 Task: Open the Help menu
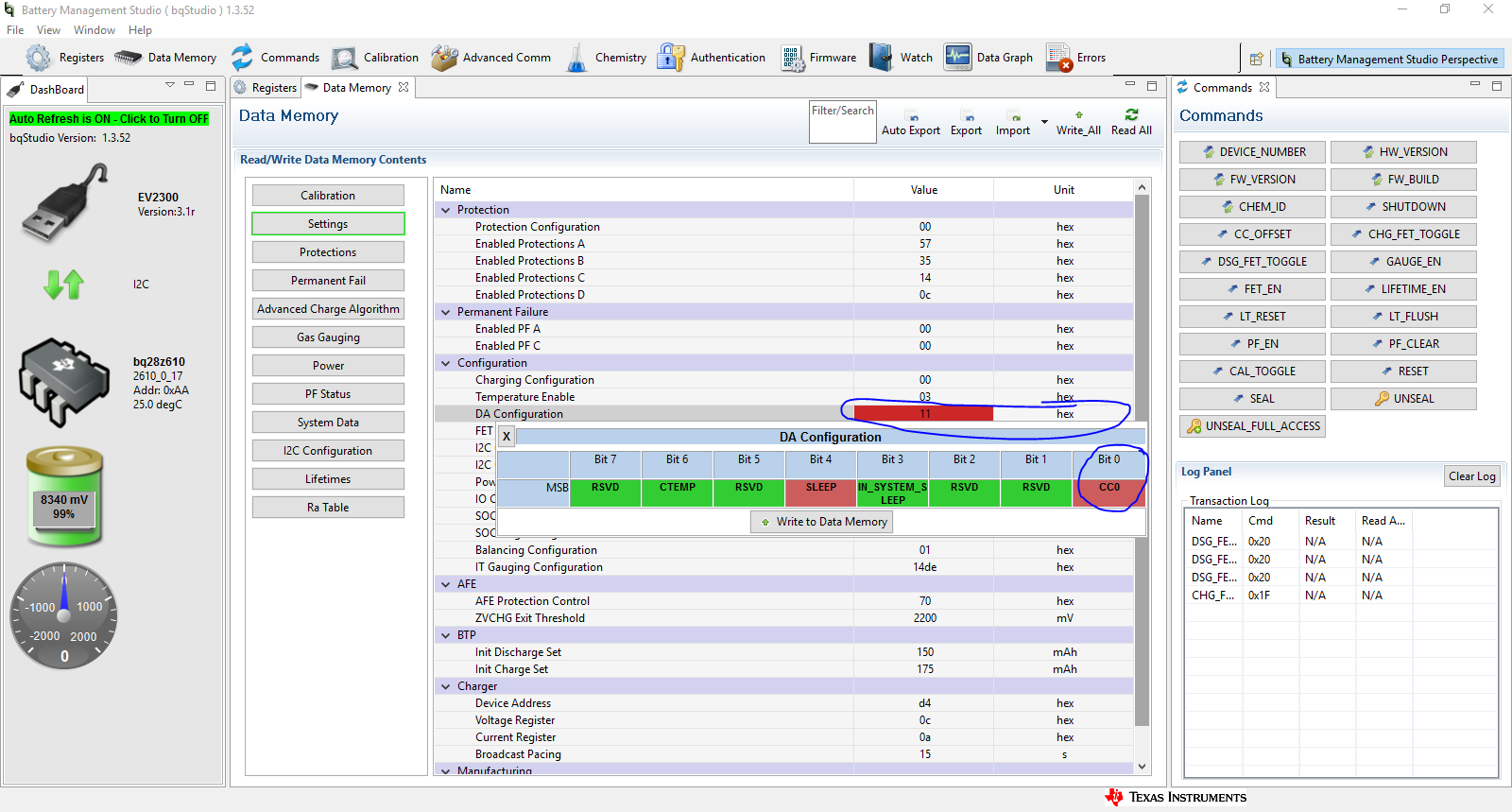140,30
